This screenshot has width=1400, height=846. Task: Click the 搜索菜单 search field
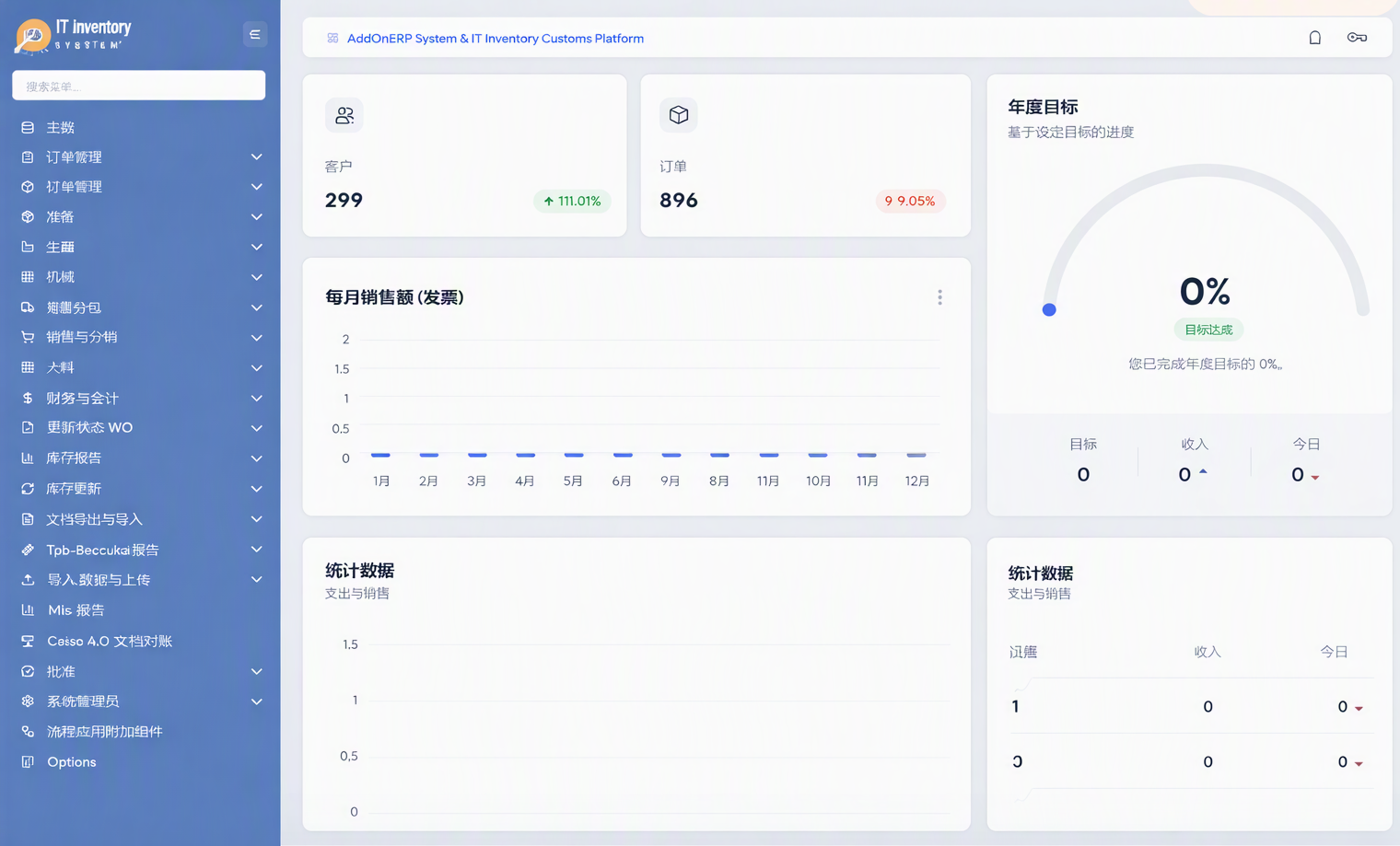[x=139, y=86]
